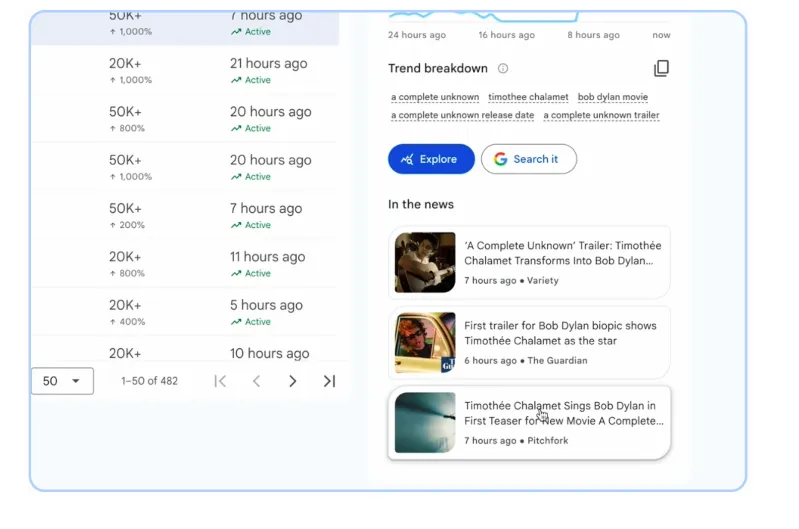
Task: Click the 'In the news' heading
Action: [x=421, y=204]
